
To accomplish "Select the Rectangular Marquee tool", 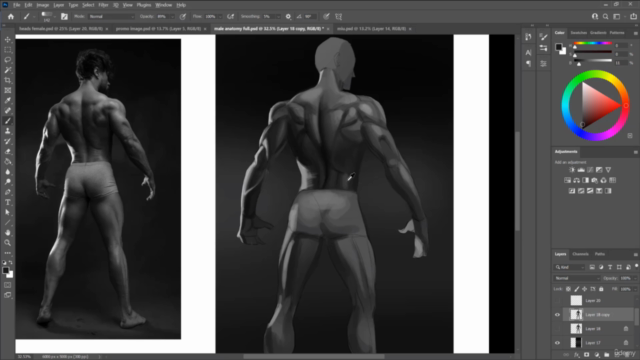I will [8, 50].
